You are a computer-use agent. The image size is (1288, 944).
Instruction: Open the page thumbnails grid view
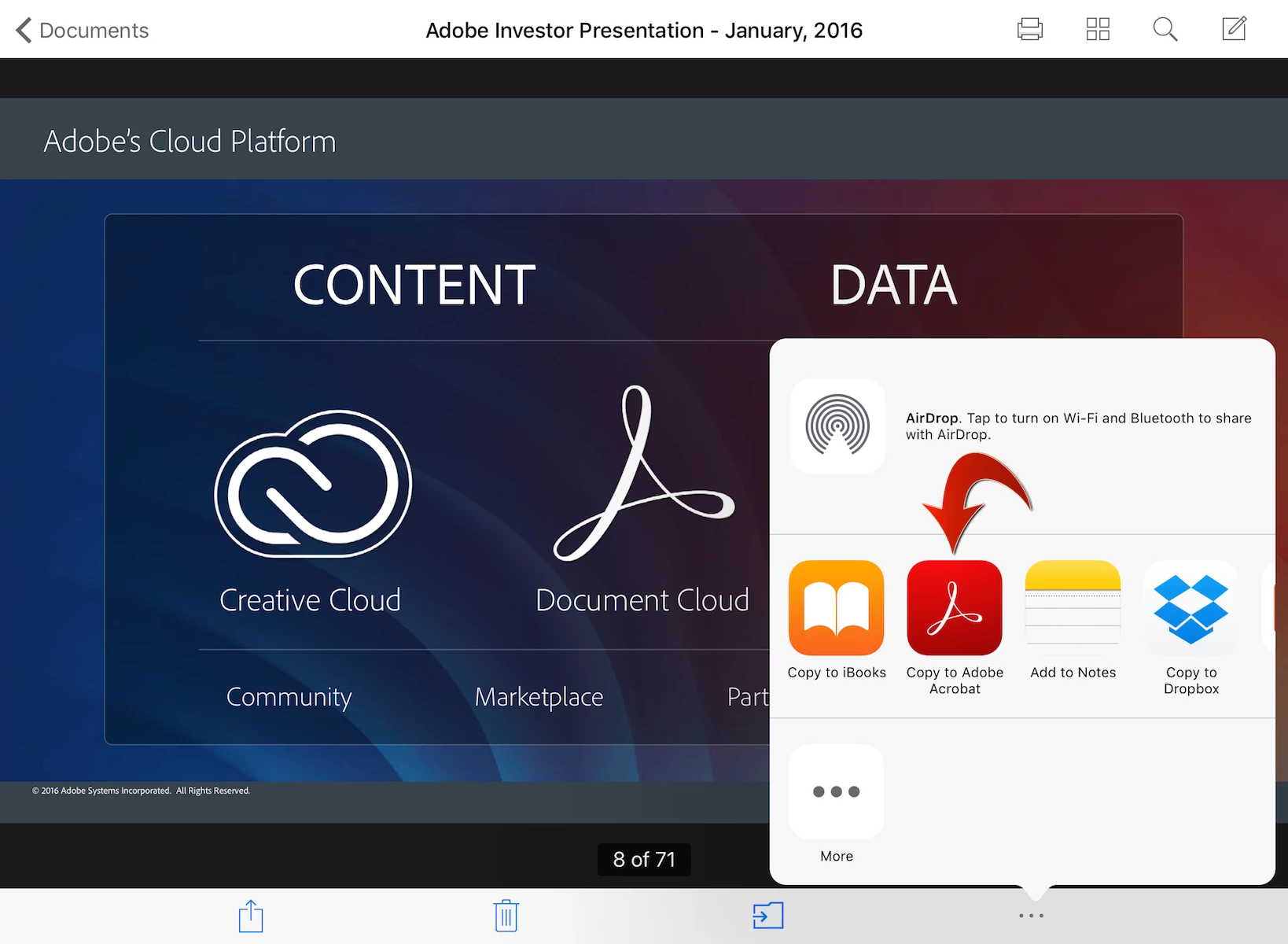tap(1098, 29)
